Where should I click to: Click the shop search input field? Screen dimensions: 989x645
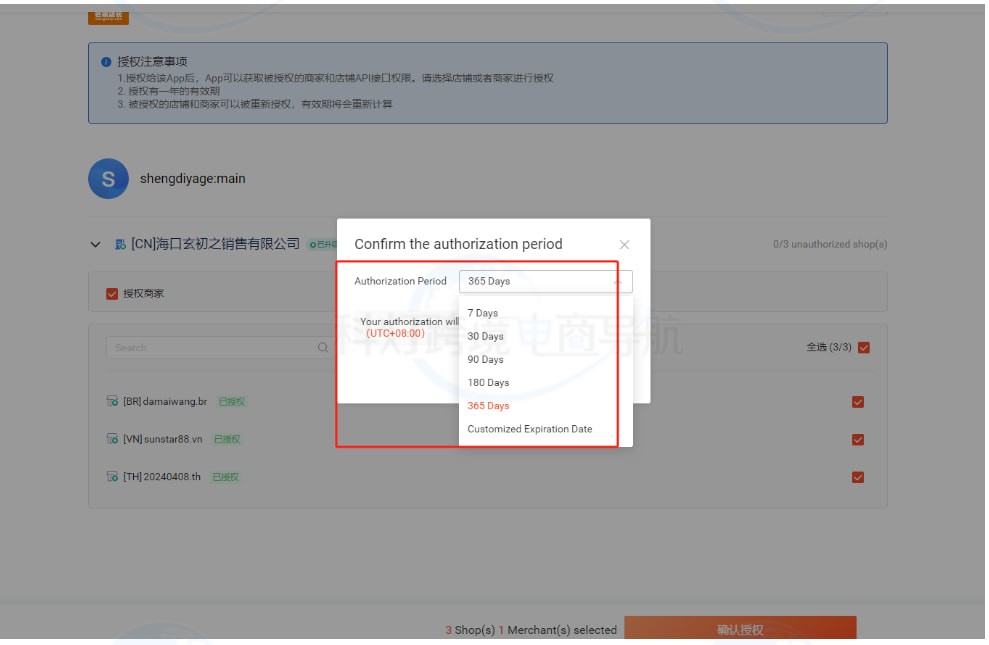click(210, 347)
